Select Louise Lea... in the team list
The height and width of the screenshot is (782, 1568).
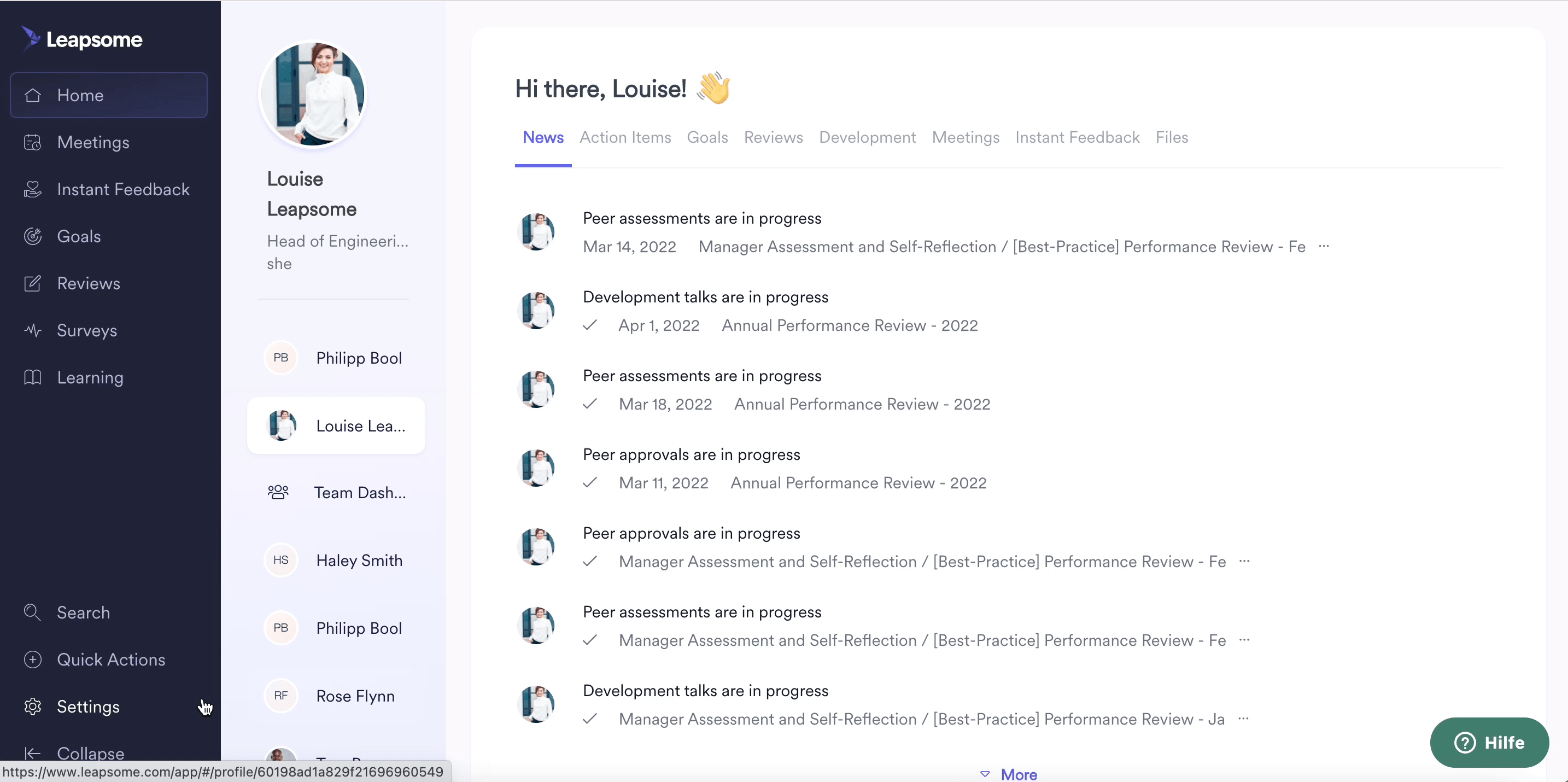(x=336, y=425)
